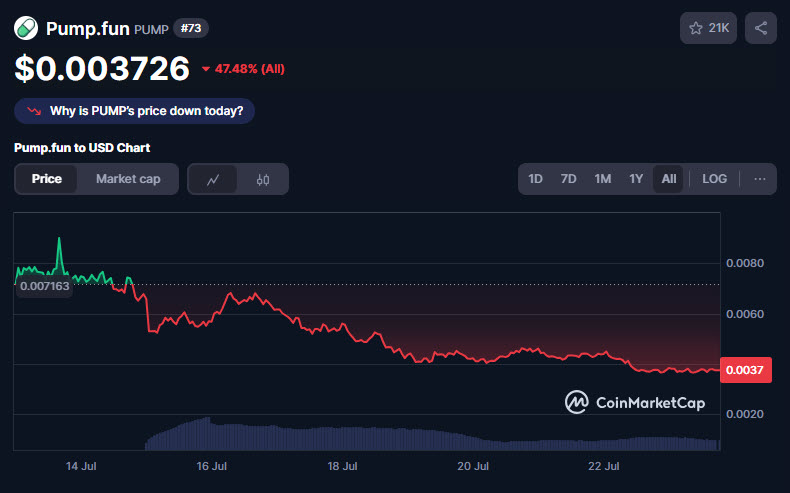Click the red 47.48% (All) change indicator
Image resolution: width=790 pixels, height=493 pixels.
(243, 68)
